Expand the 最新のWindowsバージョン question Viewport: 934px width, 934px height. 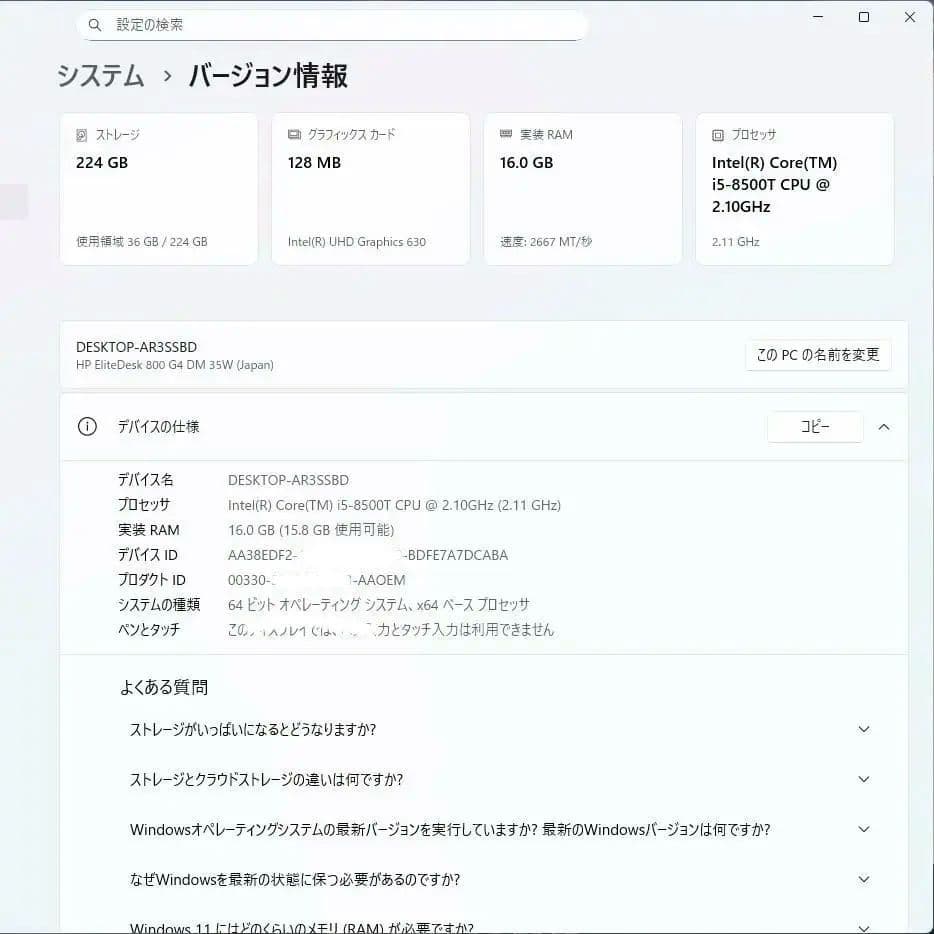tap(863, 829)
